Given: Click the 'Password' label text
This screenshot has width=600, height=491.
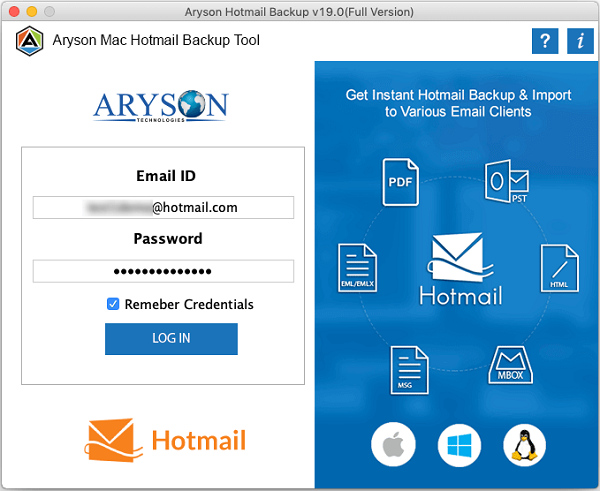Looking at the screenshot, I should (x=168, y=239).
